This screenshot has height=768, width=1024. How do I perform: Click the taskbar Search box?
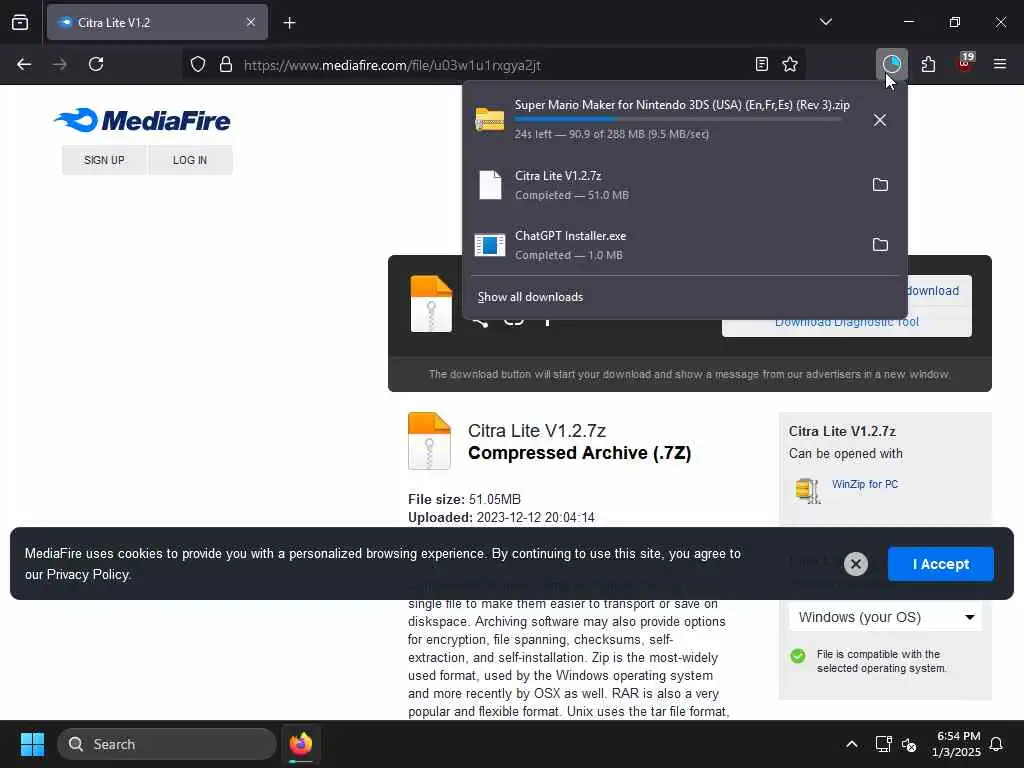coord(167,744)
